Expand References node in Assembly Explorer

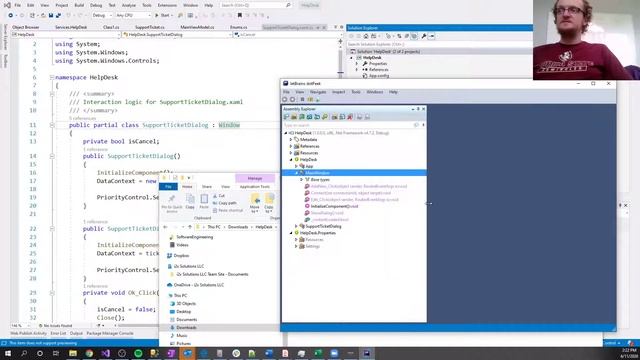point(291,146)
